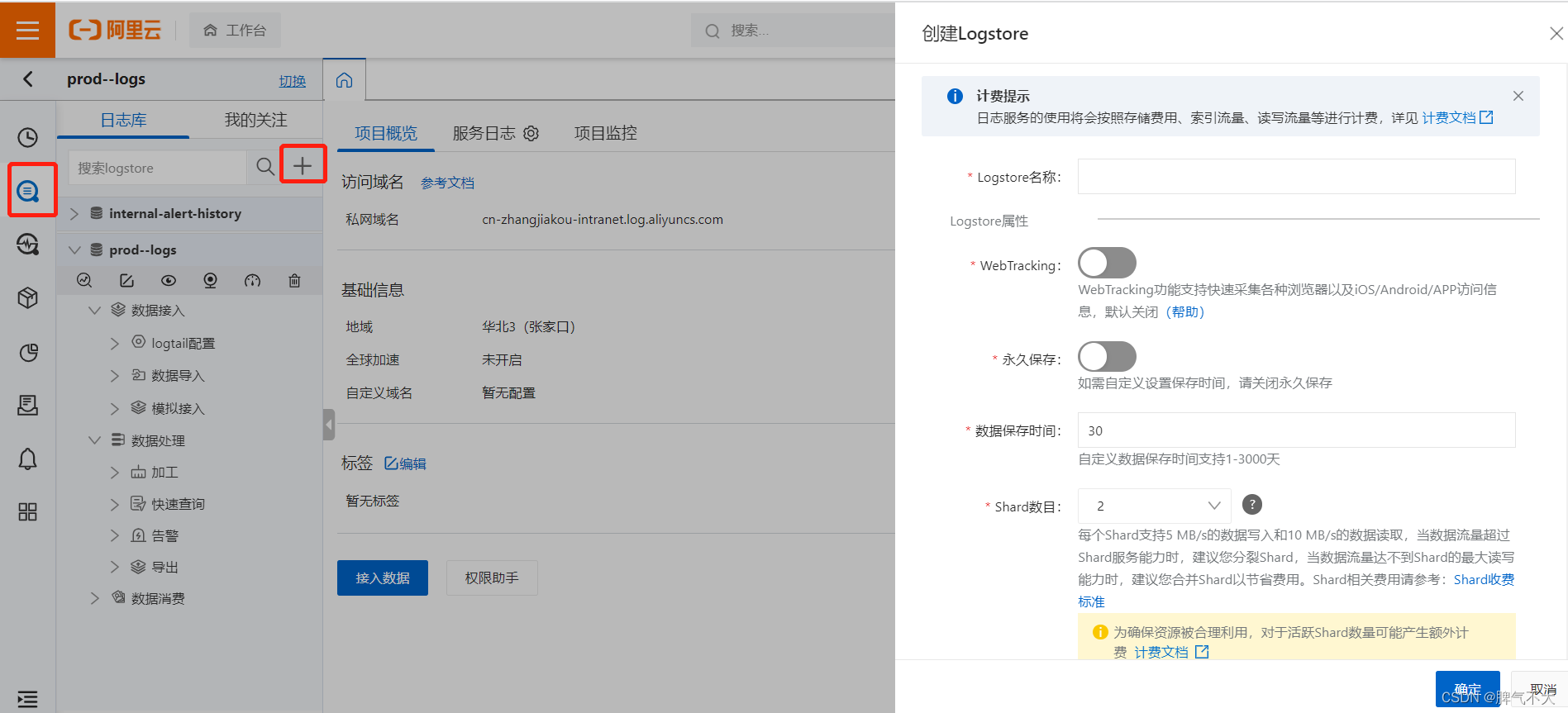This screenshot has width=1568, height=713.
Task: Focus the 数据保存时间 input field
Action: 1296,430
